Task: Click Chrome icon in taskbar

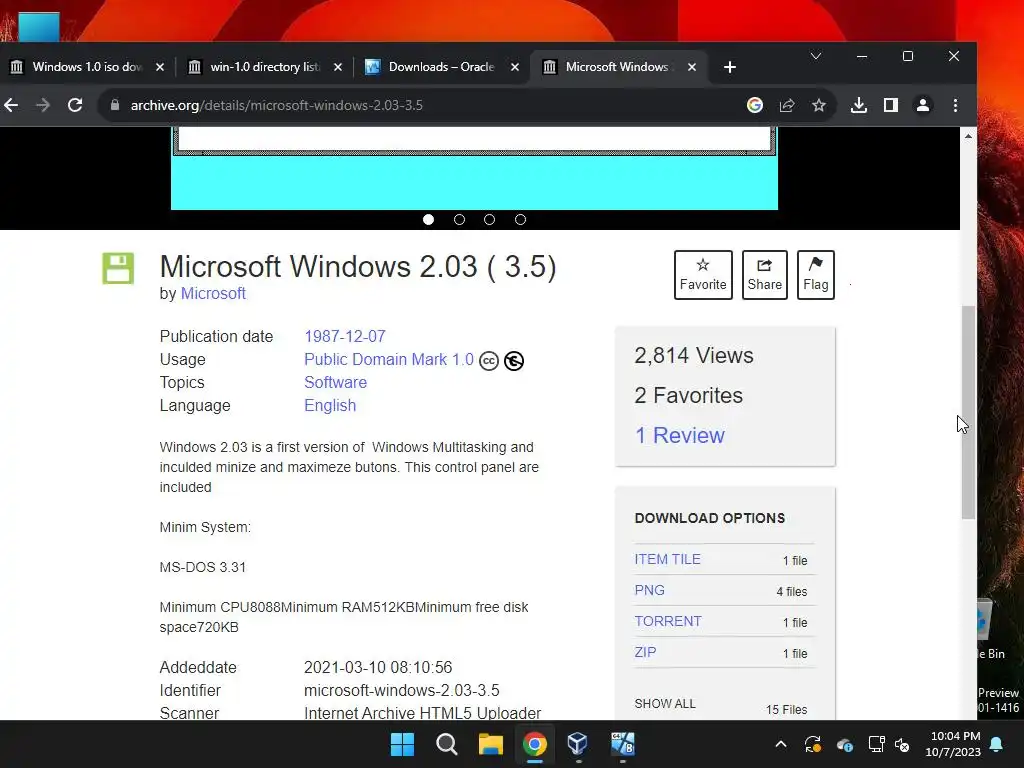Action: point(534,744)
